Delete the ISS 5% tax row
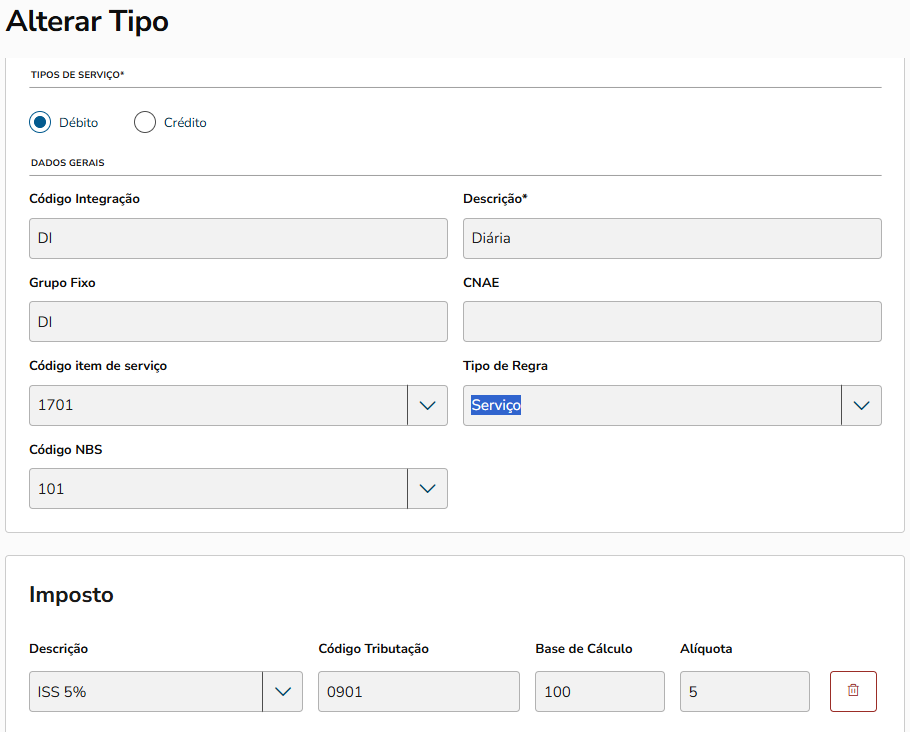 click(853, 691)
